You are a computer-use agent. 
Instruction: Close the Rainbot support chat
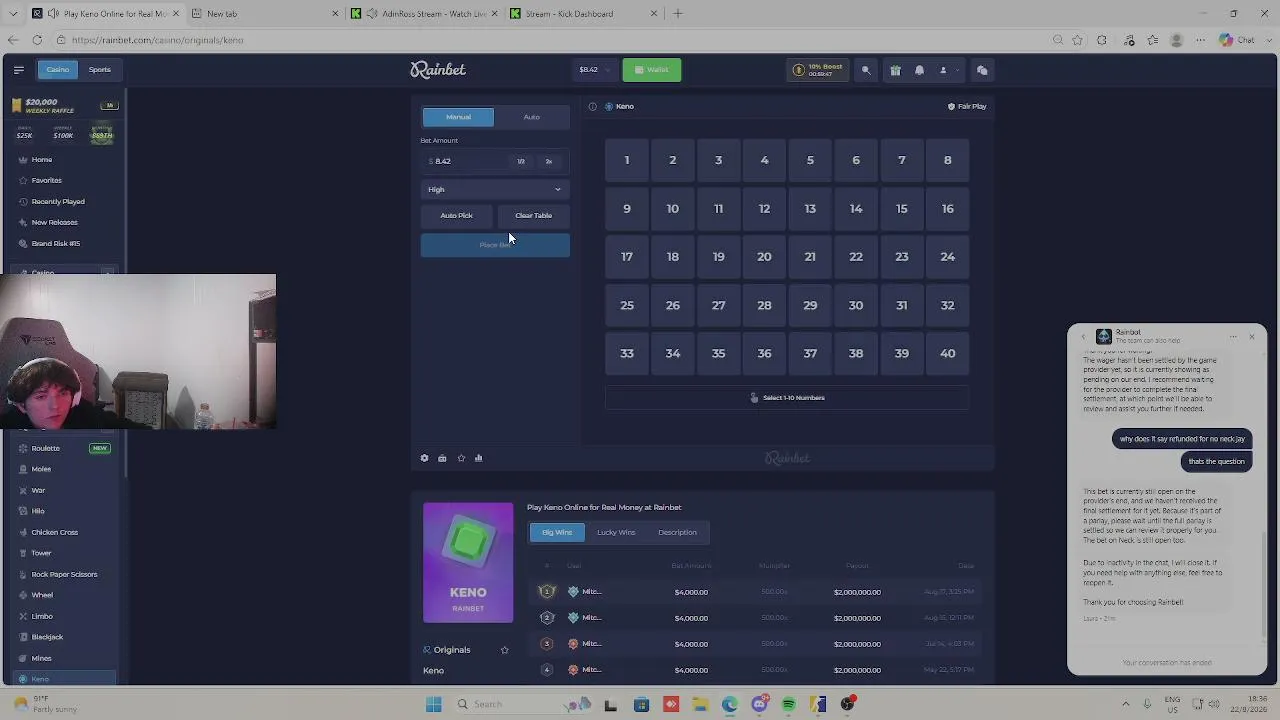tap(1251, 336)
